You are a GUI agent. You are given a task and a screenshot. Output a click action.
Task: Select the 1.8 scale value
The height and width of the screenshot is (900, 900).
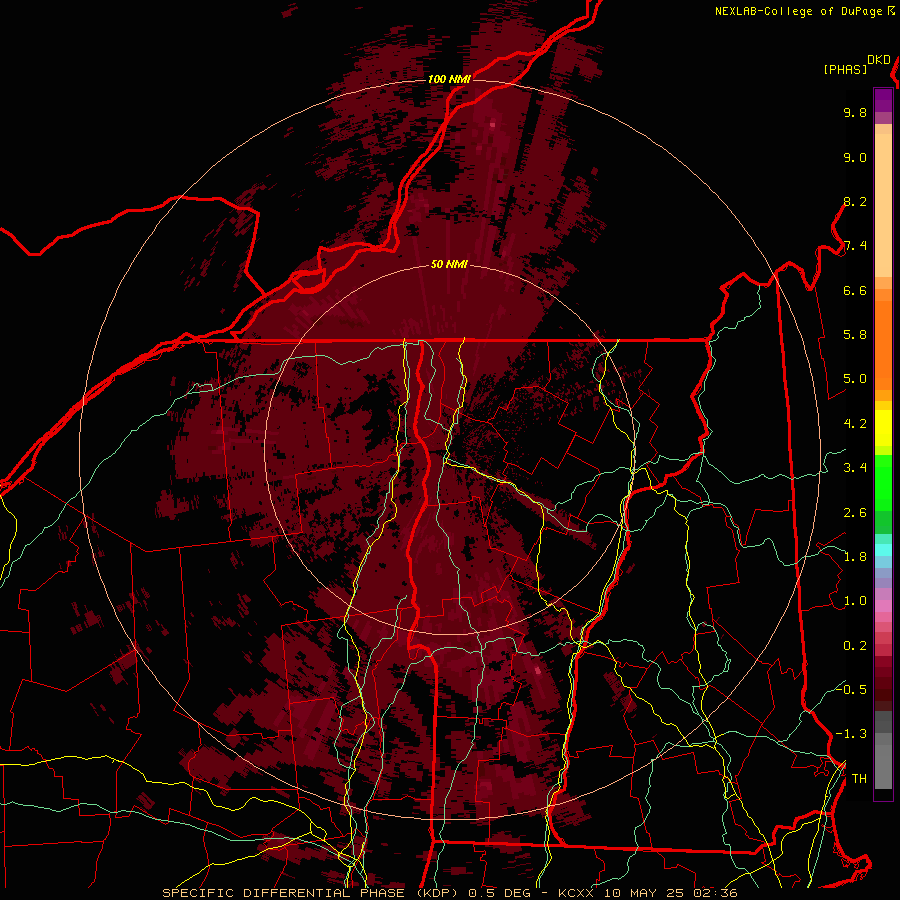click(855, 557)
